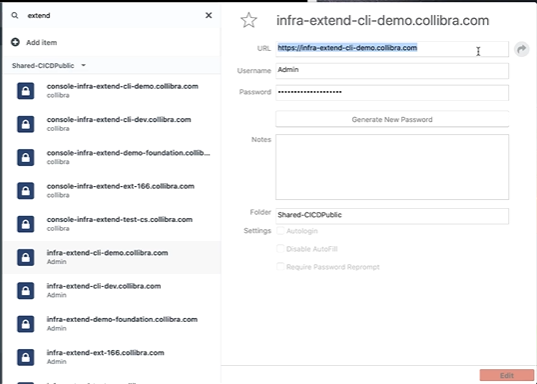Click the Password field
Screen dimensions: 537x384
(392, 92)
